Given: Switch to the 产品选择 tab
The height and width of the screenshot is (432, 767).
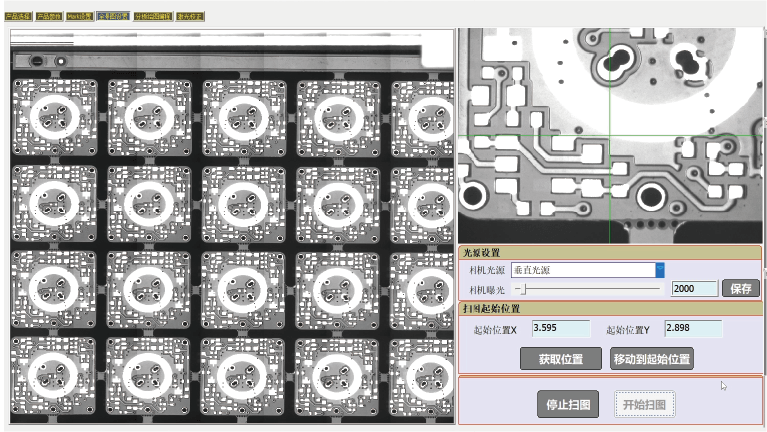Looking at the screenshot, I should coord(18,17).
